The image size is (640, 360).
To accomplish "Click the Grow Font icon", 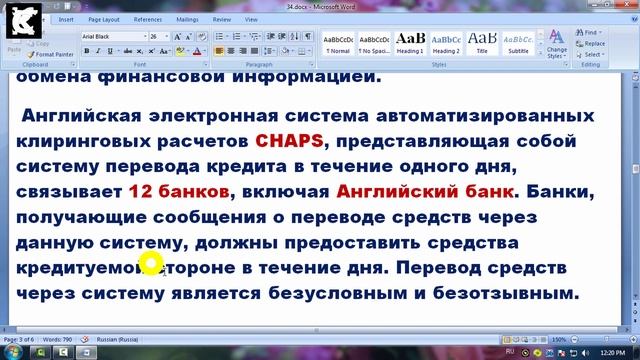I will pyautogui.click(x=178, y=37).
